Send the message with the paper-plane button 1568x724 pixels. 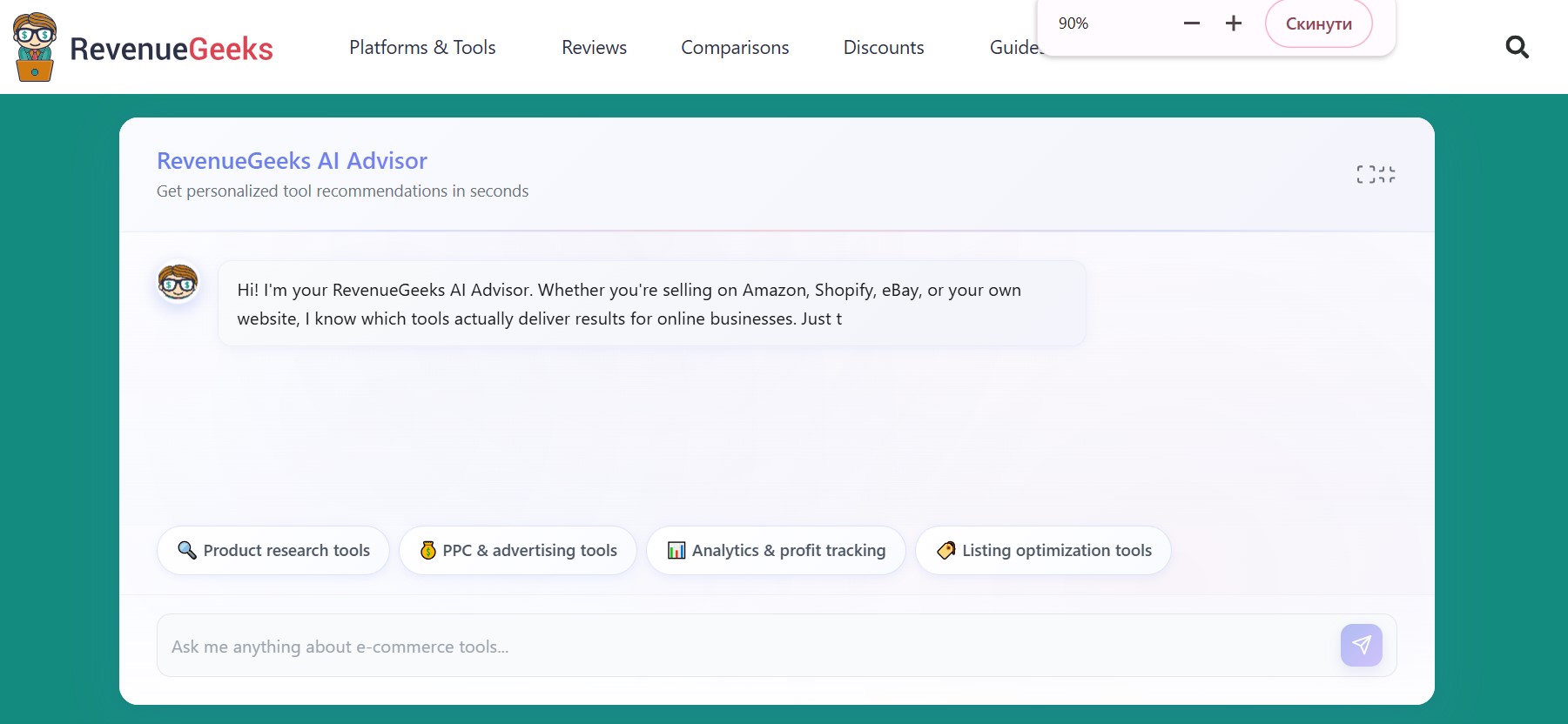pos(1362,645)
